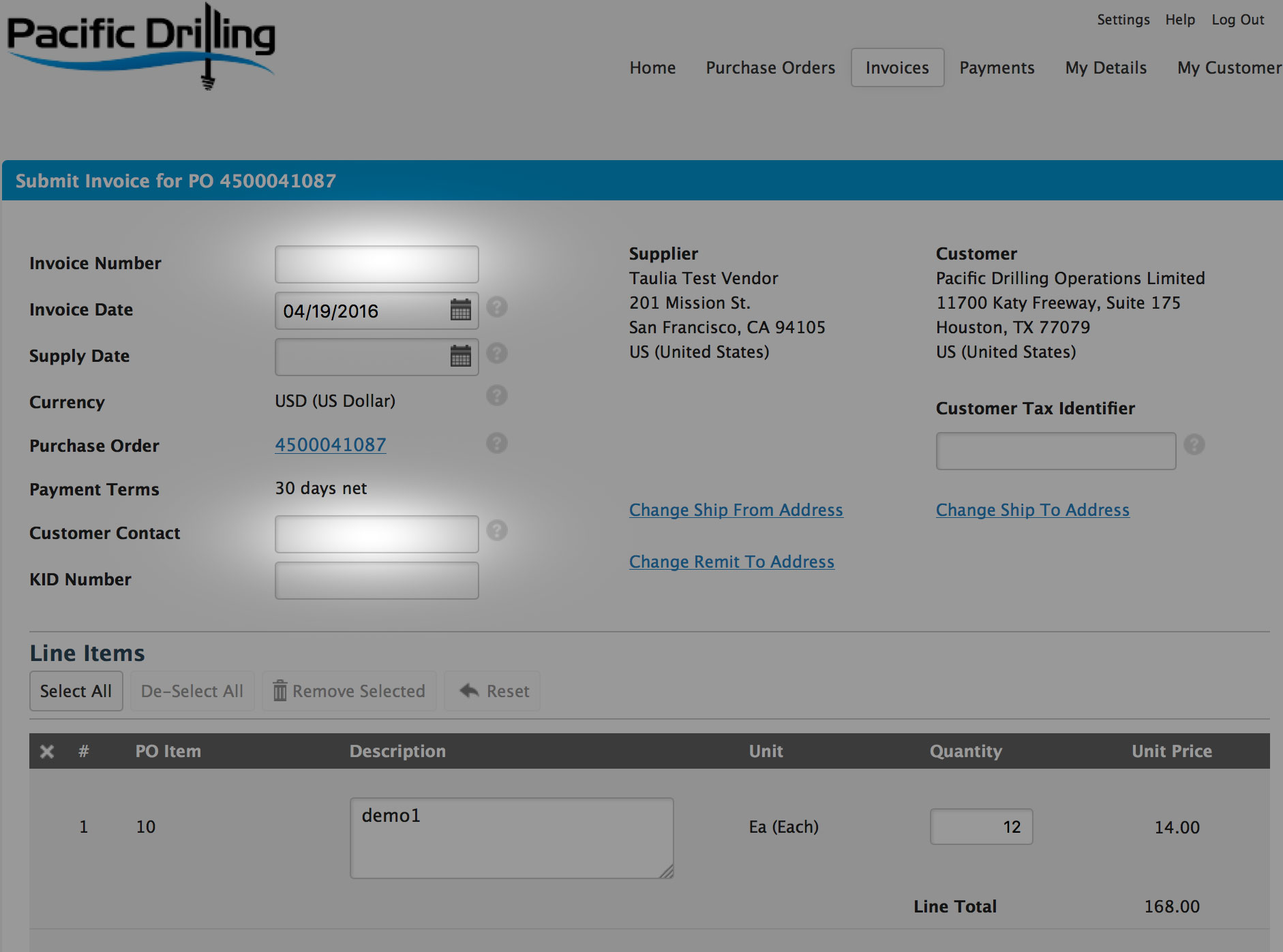Open the Invoice Date calendar picker
Viewport: 1283px width, 952px height.
pos(461,310)
